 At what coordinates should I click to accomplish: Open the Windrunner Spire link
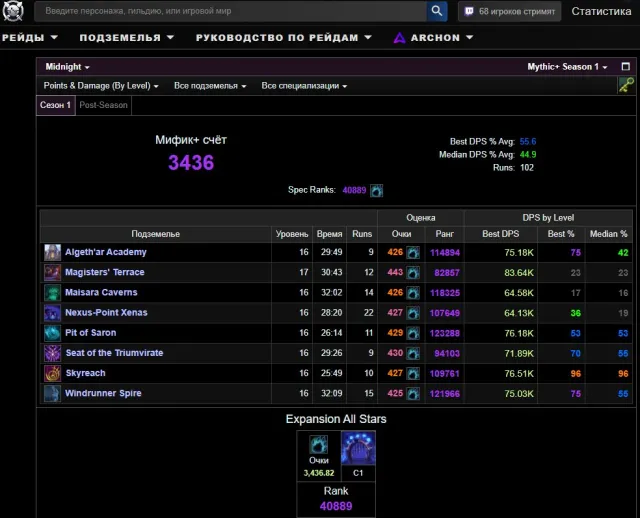click(103, 393)
